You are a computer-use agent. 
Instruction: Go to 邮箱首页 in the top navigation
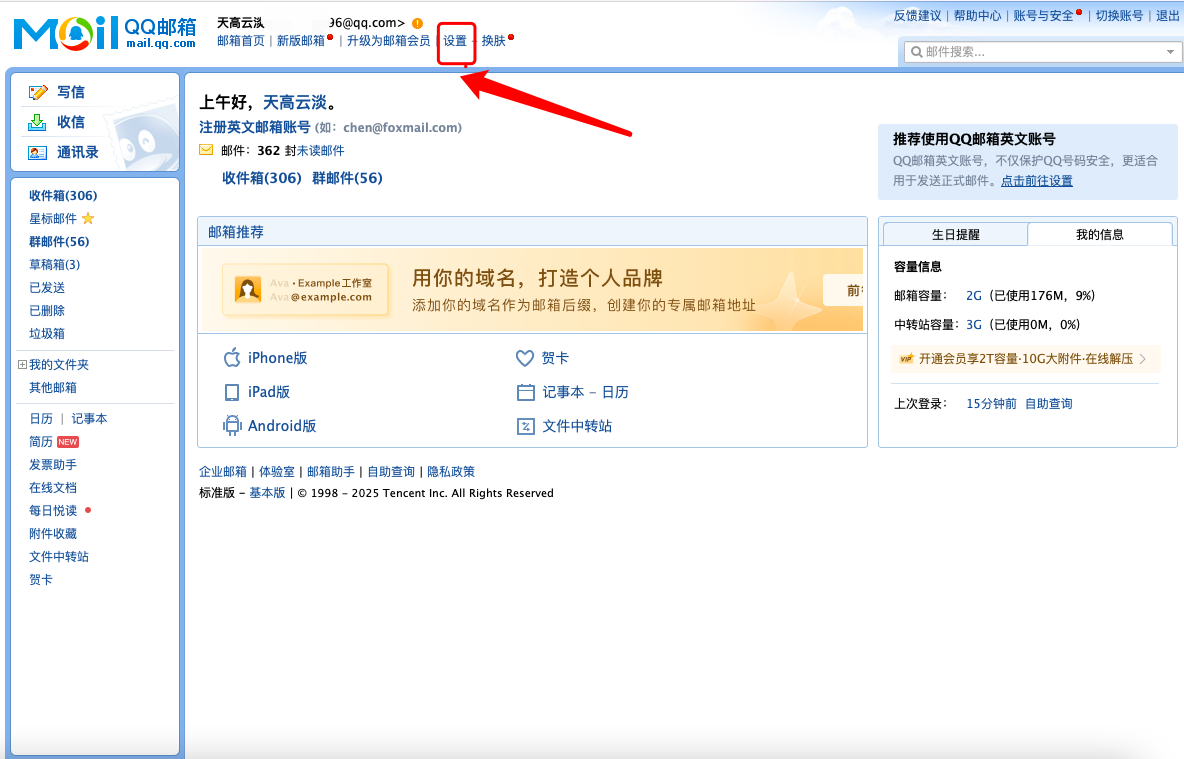pyautogui.click(x=241, y=41)
